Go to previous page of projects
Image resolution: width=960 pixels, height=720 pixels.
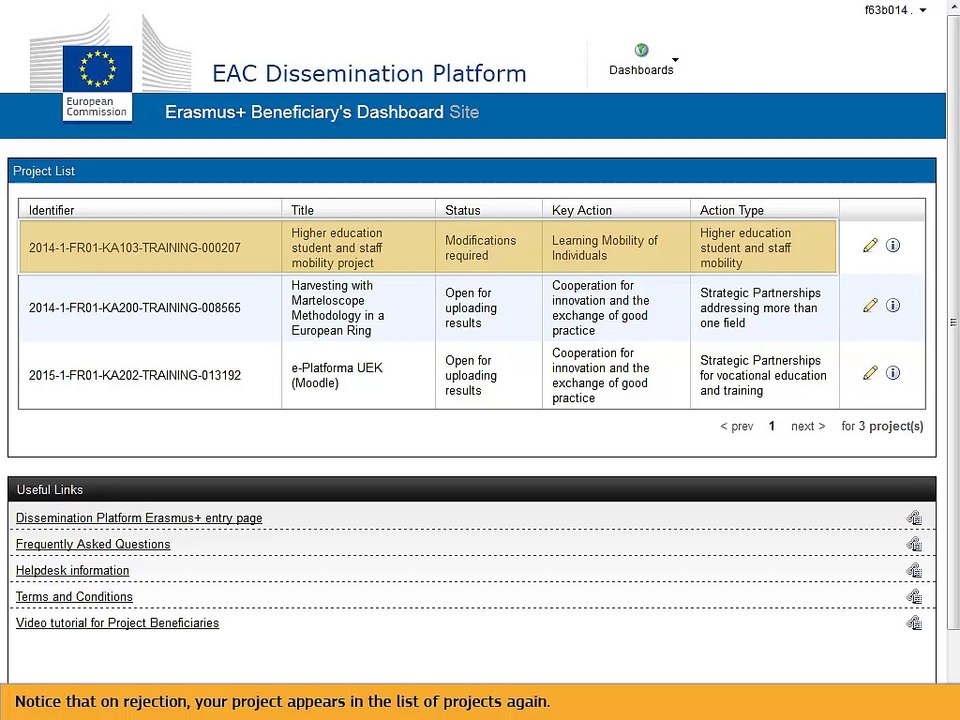click(737, 426)
